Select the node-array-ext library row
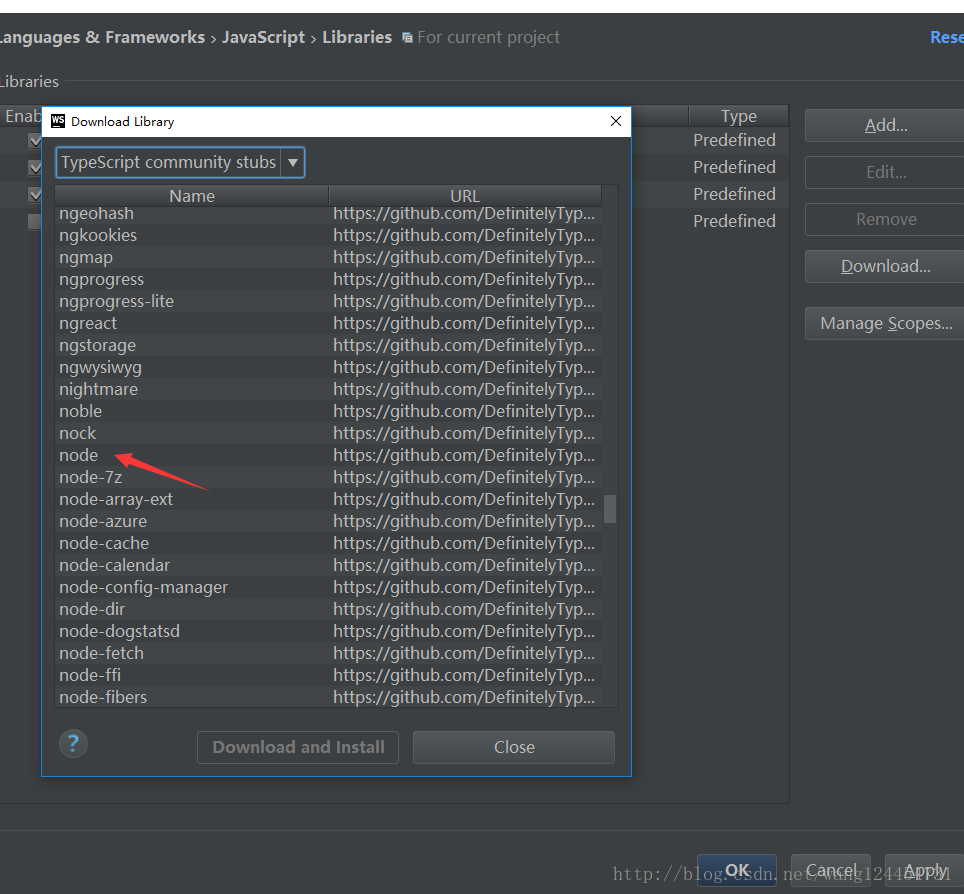Viewport: 964px width, 894px height. (328, 500)
